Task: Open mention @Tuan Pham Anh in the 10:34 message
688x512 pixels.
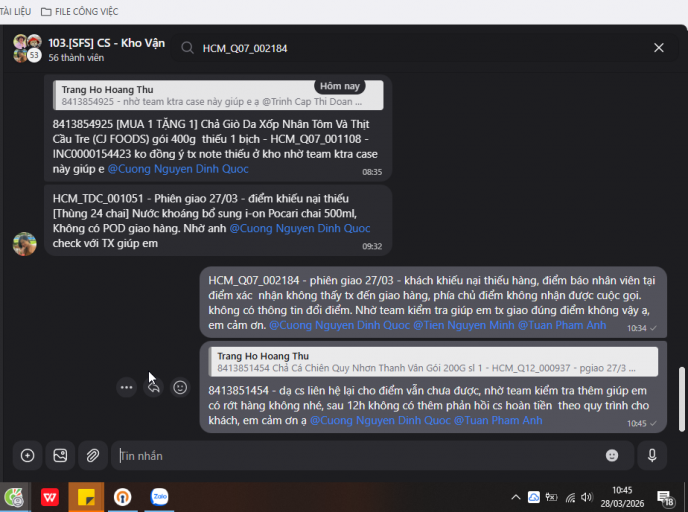Action: tap(562, 325)
